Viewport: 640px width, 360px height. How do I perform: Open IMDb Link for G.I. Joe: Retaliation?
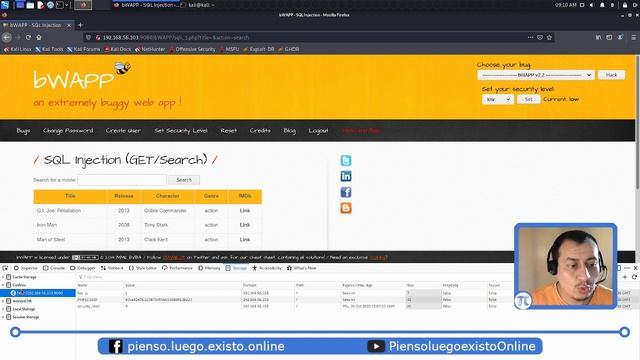click(245, 211)
